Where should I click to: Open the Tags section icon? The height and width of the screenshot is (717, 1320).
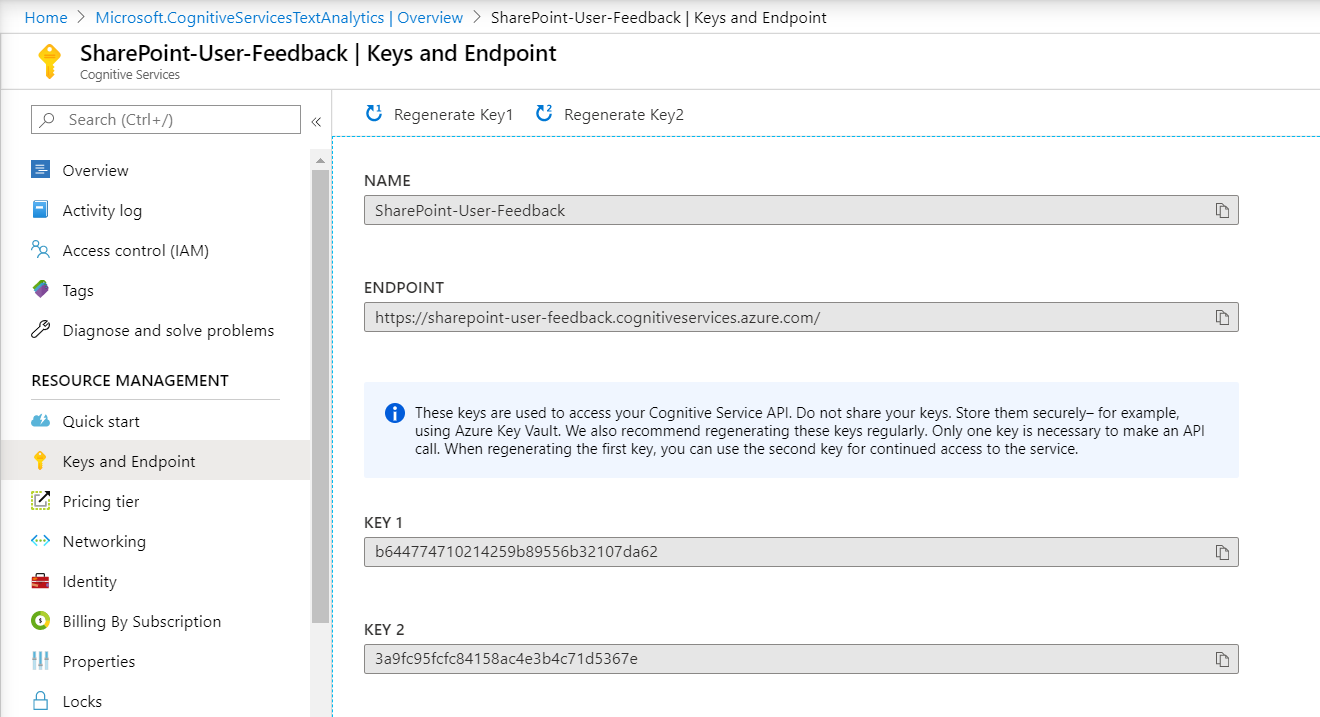[40, 290]
